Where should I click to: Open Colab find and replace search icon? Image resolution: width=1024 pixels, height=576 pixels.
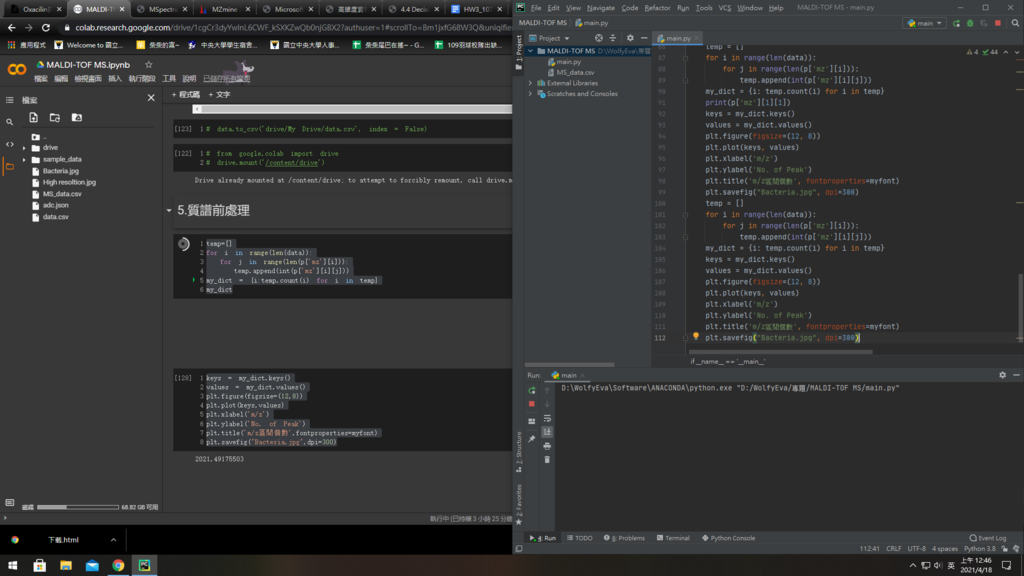coord(10,122)
